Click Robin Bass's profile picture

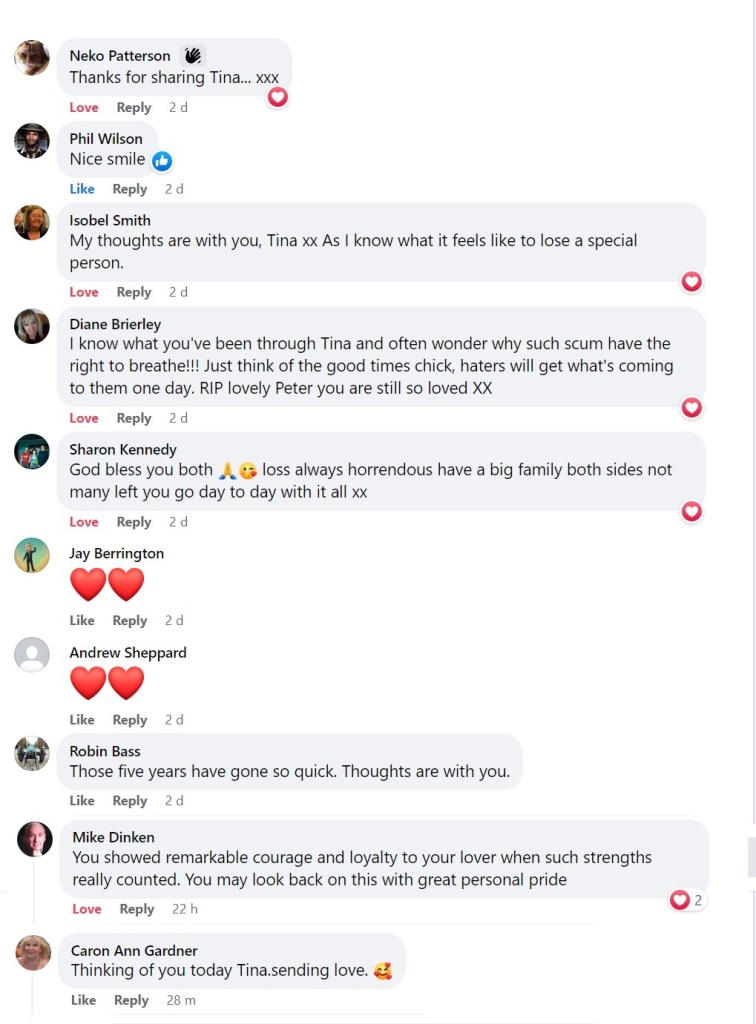click(x=32, y=753)
